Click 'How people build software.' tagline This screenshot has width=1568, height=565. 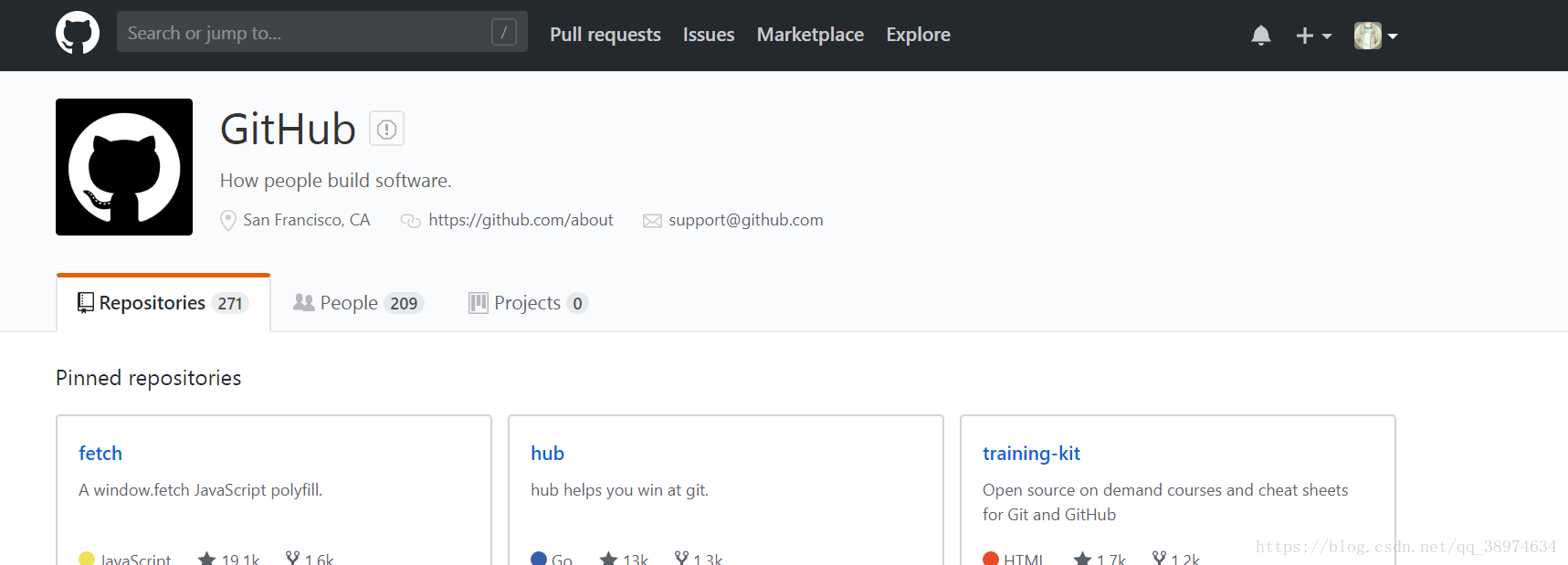tap(335, 181)
